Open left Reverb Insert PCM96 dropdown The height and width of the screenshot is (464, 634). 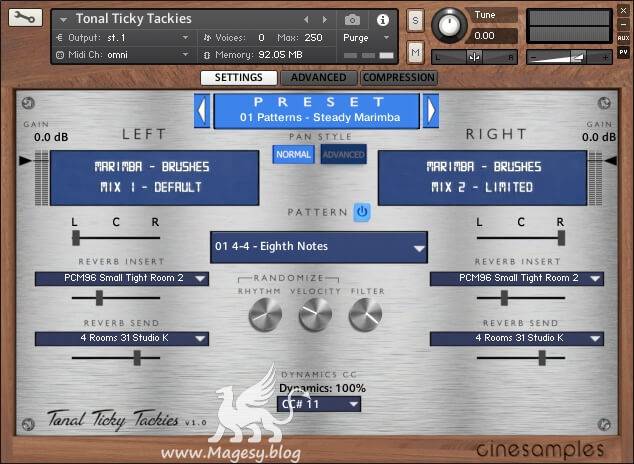click(122, 278)
